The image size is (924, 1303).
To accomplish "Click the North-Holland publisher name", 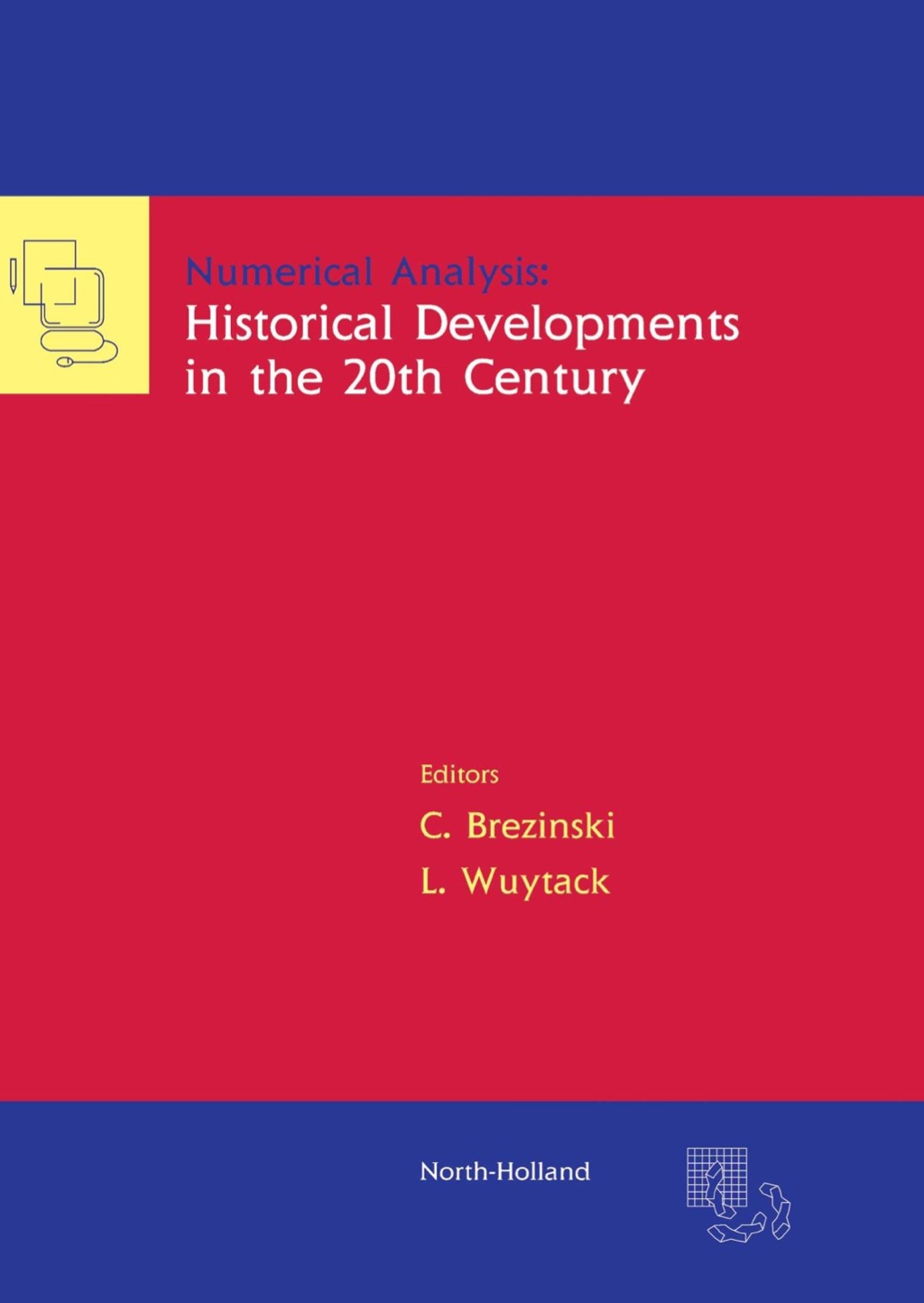I will click(x=504, y=1170).
